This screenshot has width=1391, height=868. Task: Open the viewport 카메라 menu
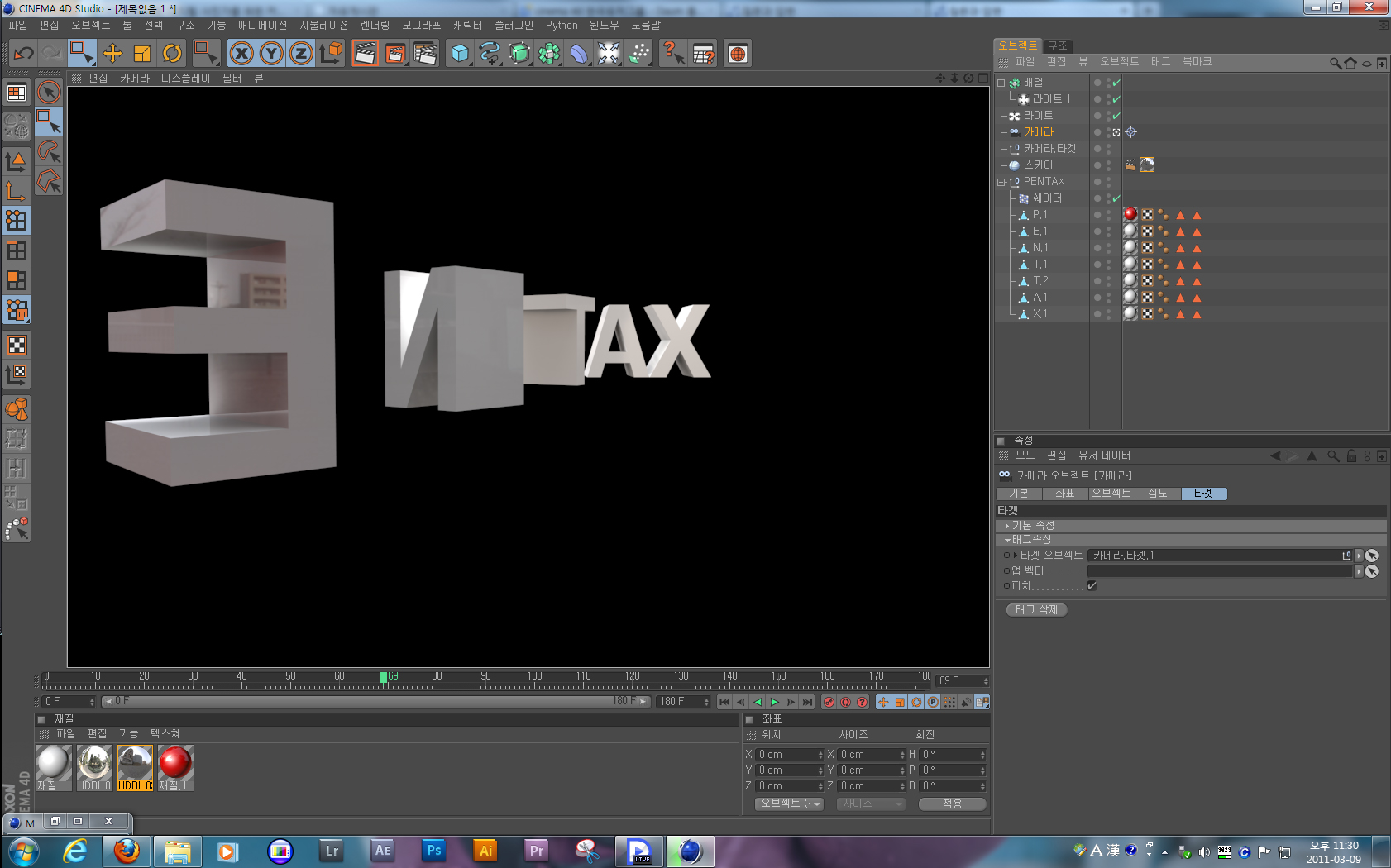(134, 78)
